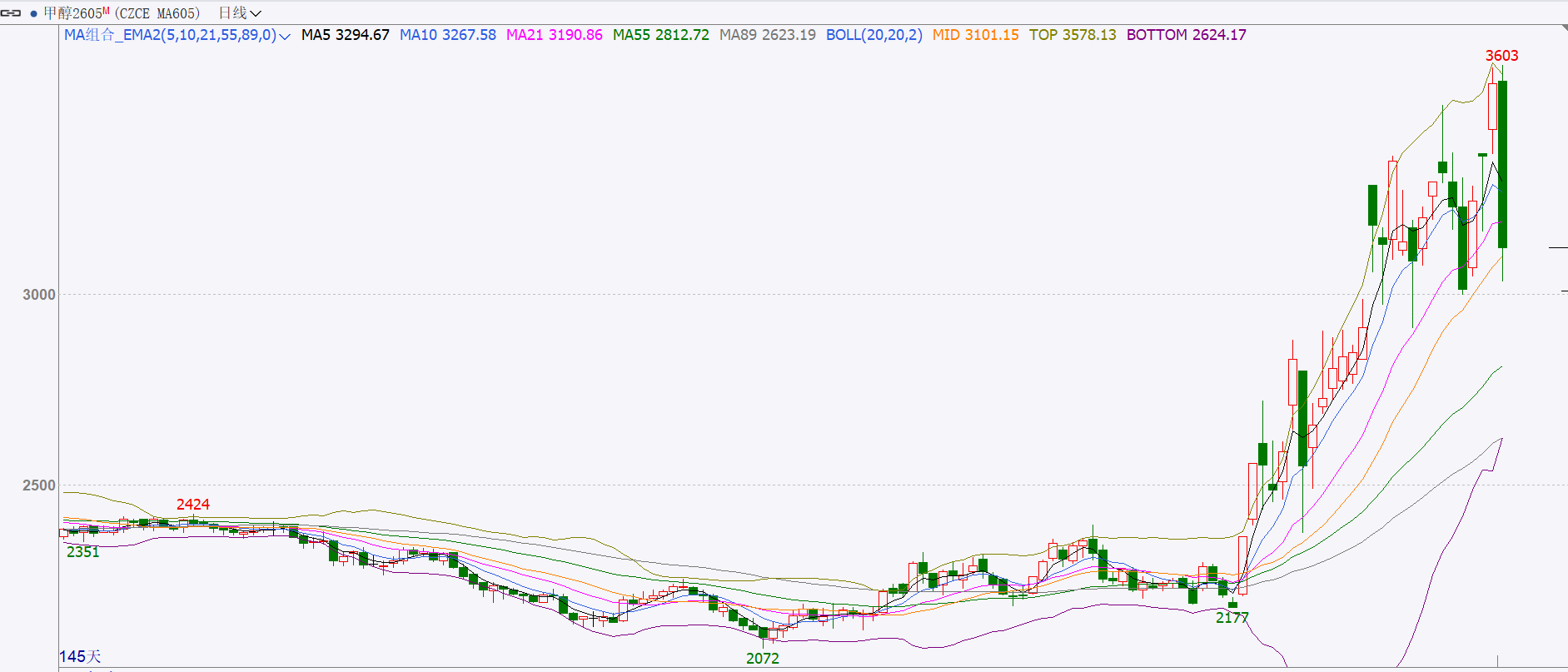Click the 2072 low price marker
1568x672 pixels.
coord(762,659)
